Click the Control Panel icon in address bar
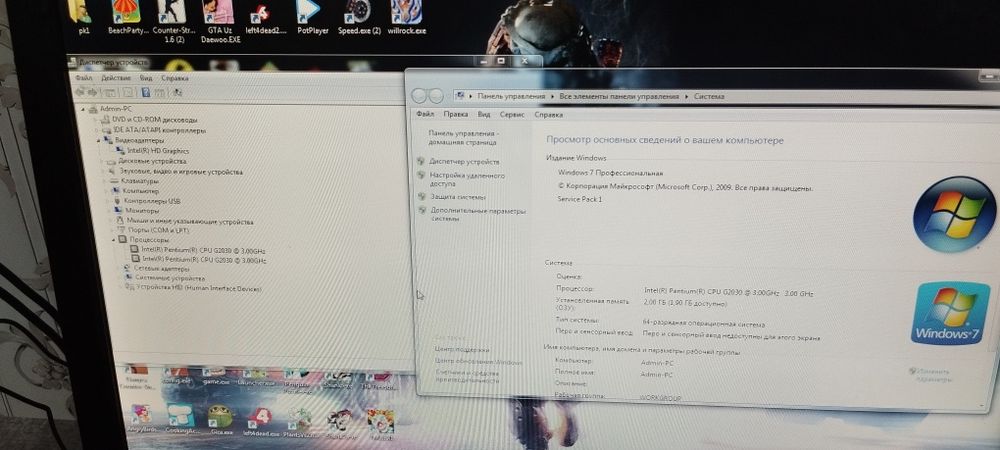 coord(459,96)
